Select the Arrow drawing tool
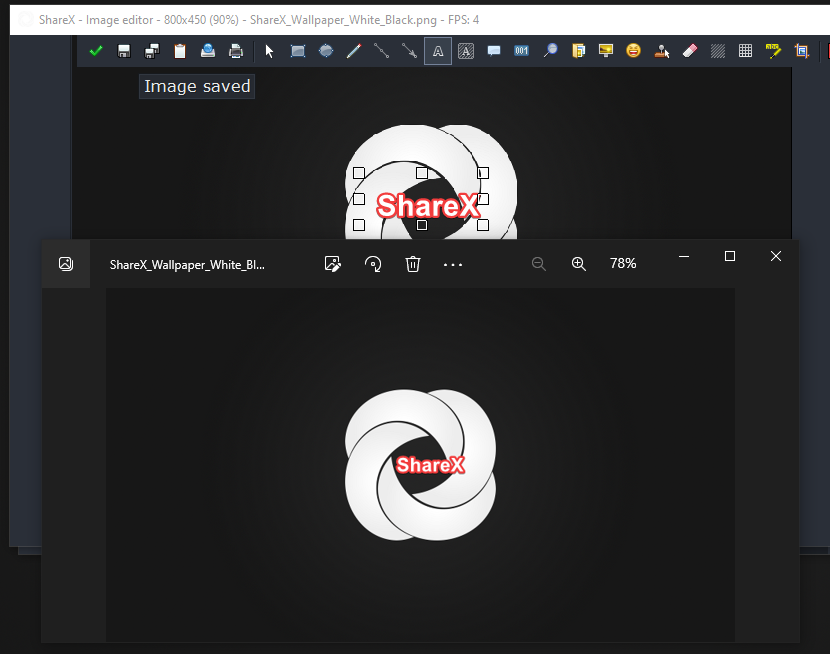830x654 pixels. pyautogui.click(x=409, y=51)
